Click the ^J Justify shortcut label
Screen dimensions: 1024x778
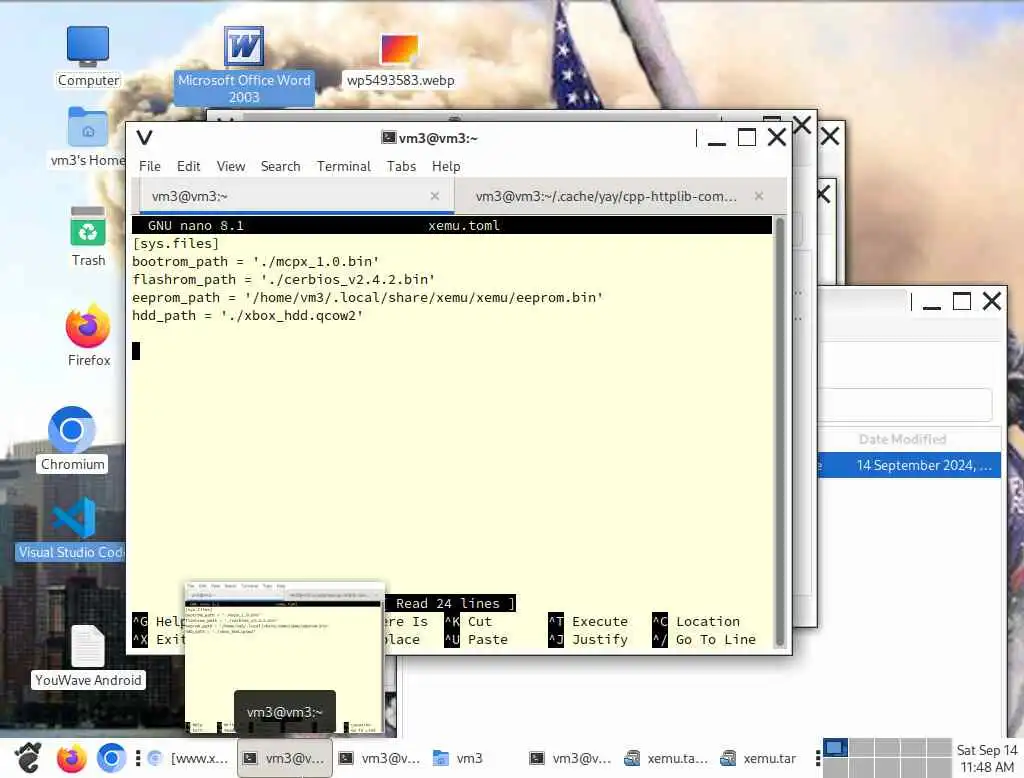tap(588, 640)
